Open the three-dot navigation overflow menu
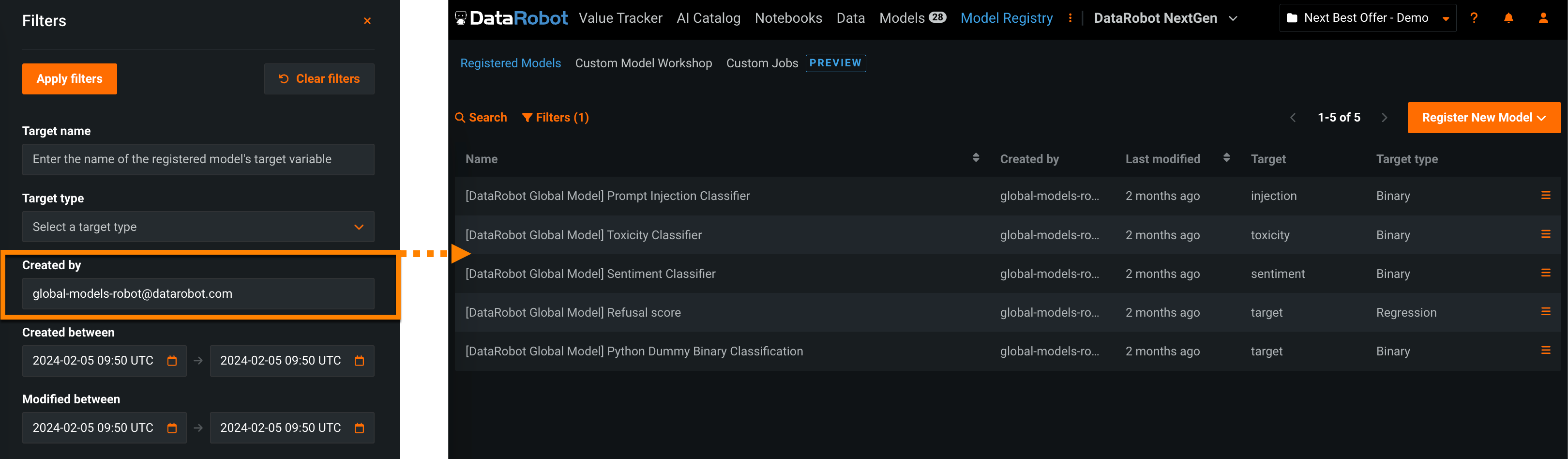The height and width of the screenshot is (459, 1568). [1070, 18]
